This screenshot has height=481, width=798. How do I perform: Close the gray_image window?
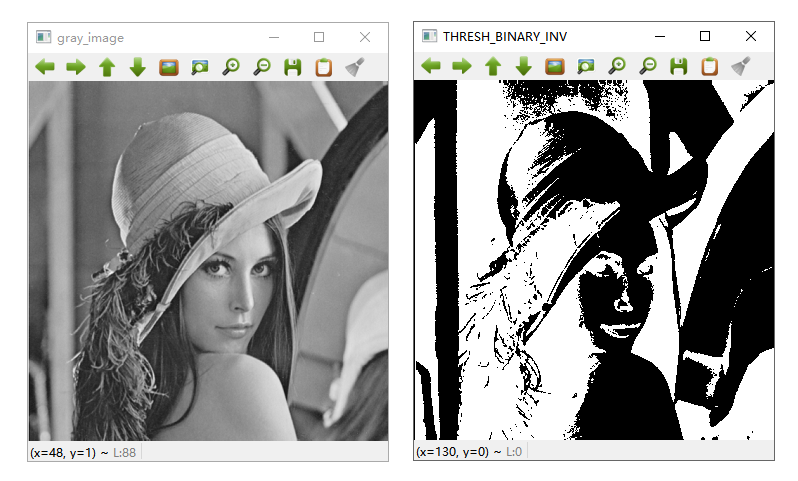[365, 37]
